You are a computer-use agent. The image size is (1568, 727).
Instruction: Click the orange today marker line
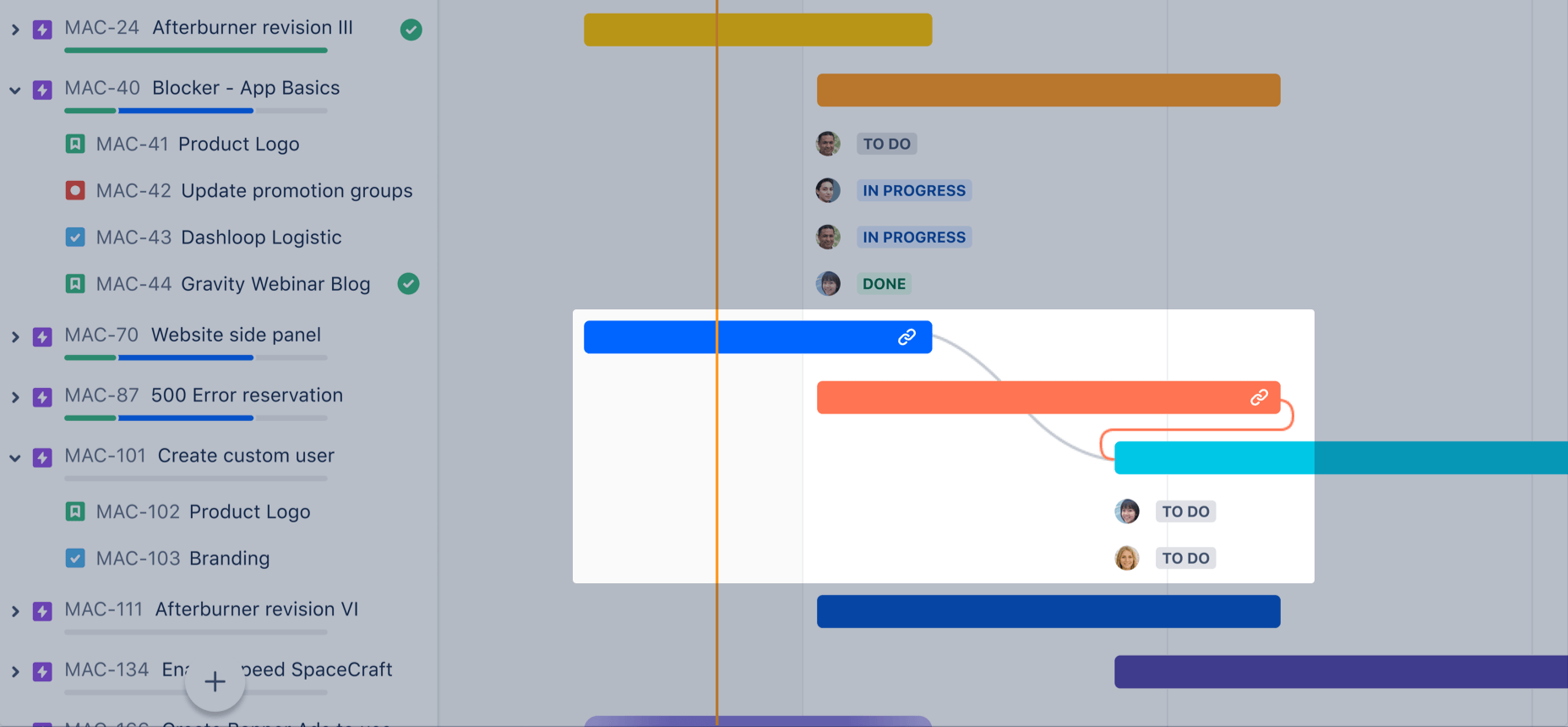tap(716, 363)
